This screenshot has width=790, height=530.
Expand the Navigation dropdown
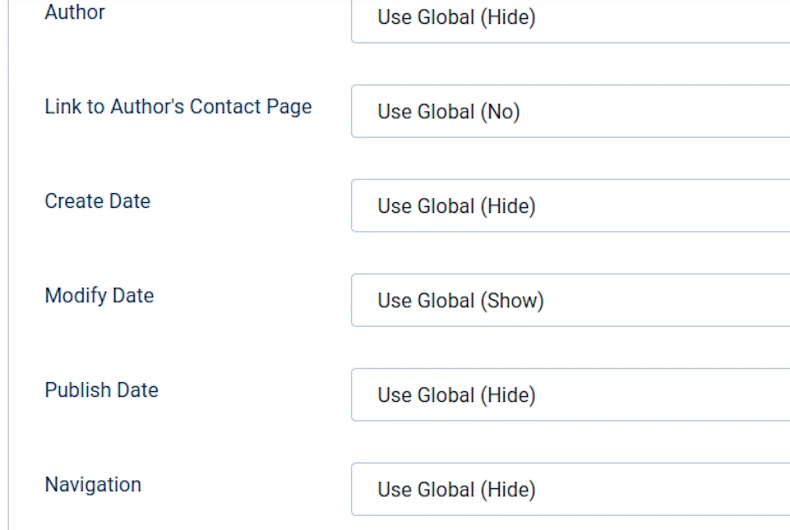click(x=570, y=489)
